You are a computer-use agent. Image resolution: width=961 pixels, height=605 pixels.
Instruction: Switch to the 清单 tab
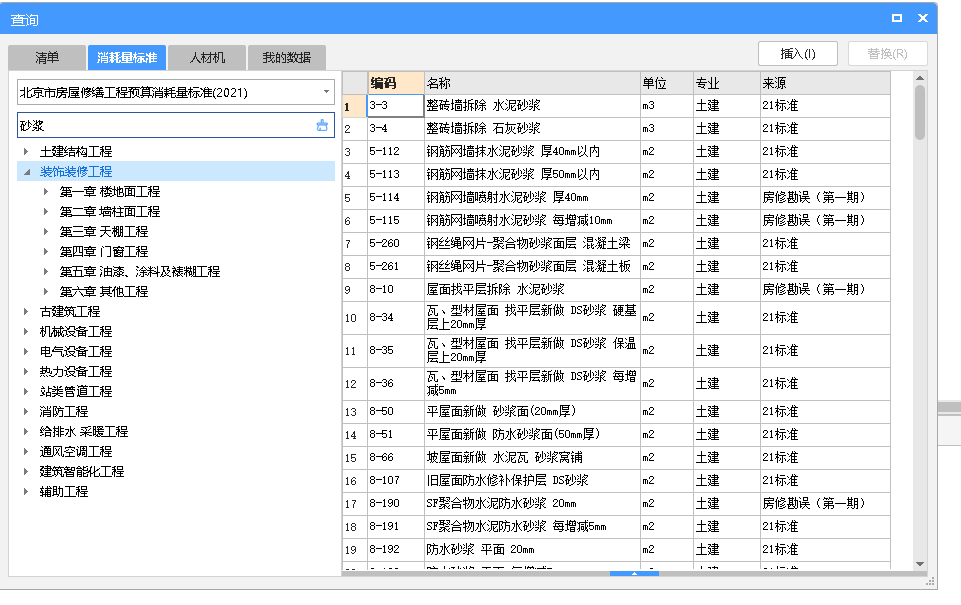click(x=47, y=58)
